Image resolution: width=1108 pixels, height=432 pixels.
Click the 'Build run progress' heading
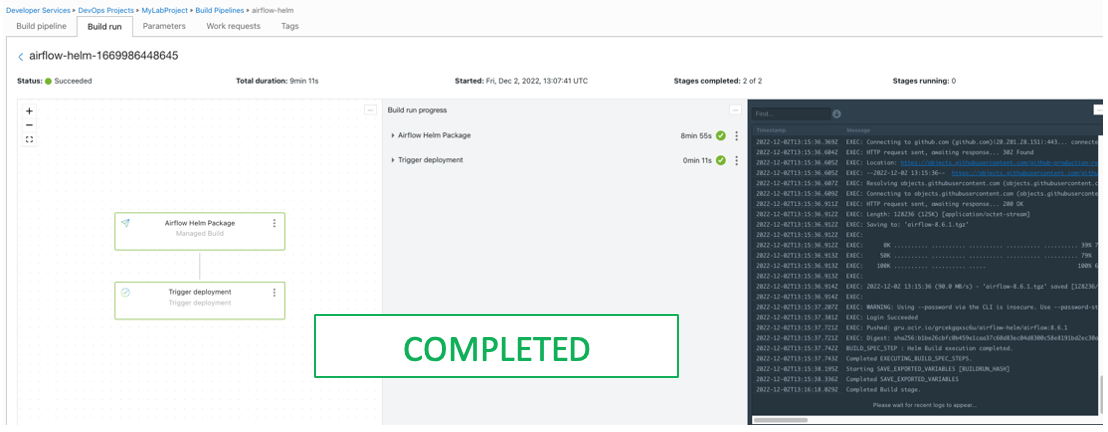point(417,110)
